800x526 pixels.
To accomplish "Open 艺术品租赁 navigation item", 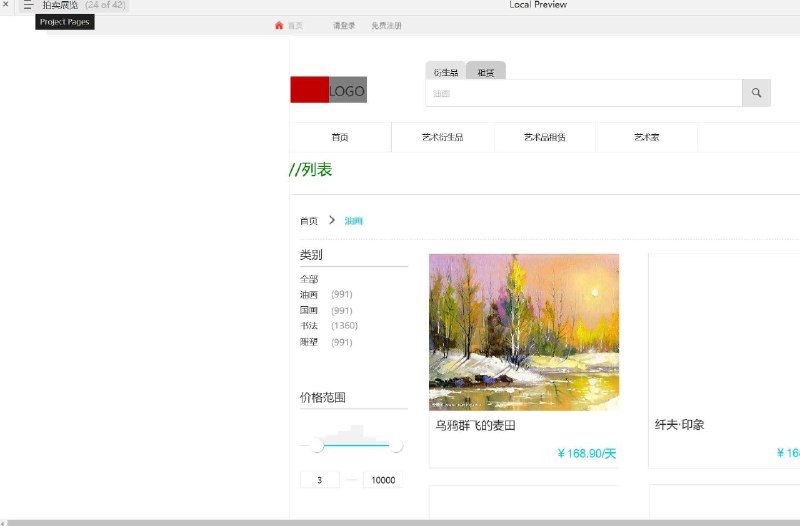I will (545, 137).
